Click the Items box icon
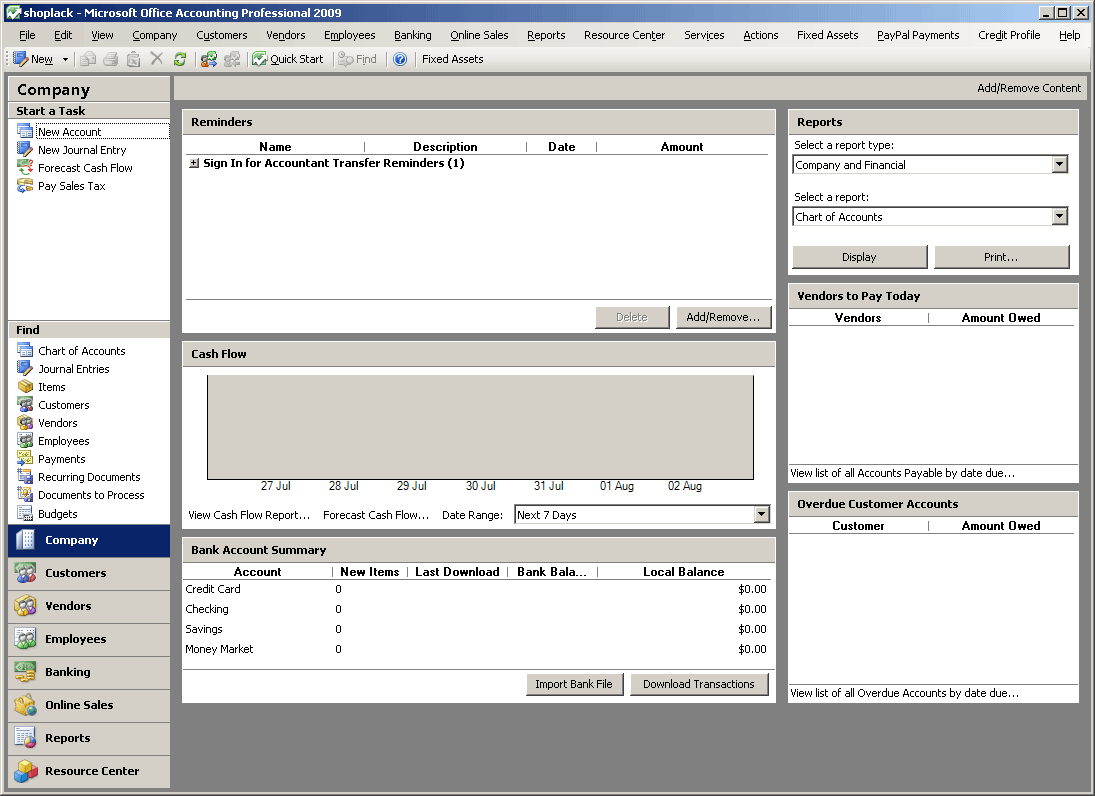 pyautogui.click(x=25, y=387)
